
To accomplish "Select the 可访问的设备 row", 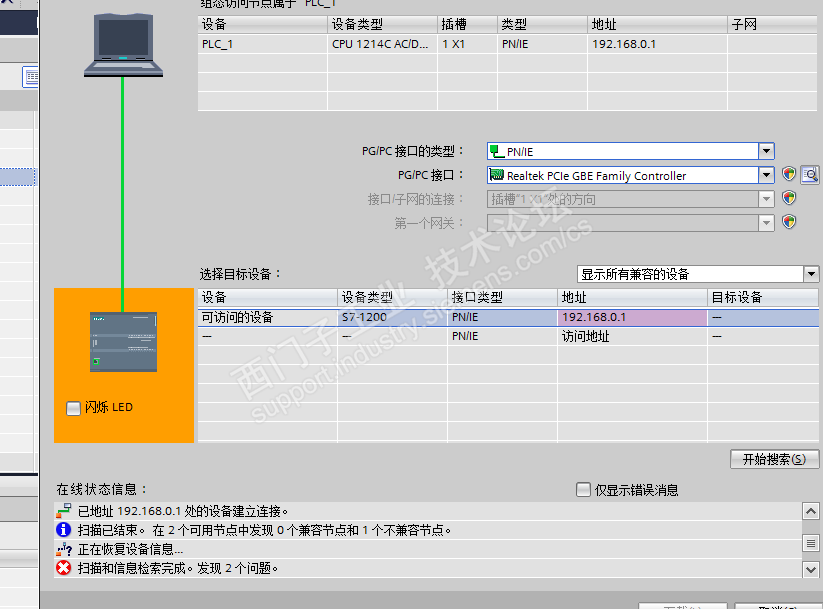I will pyautogui.click(x=508, y=318).
